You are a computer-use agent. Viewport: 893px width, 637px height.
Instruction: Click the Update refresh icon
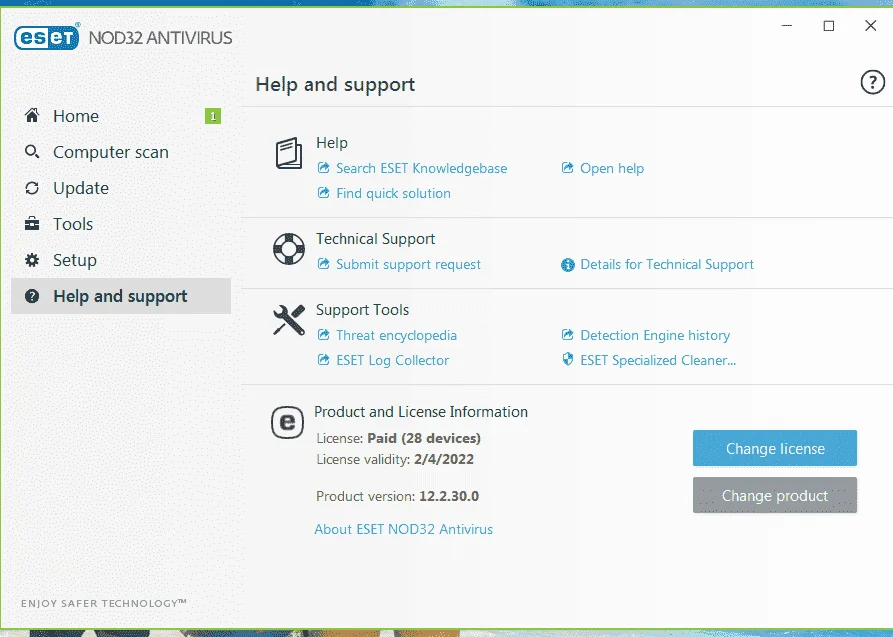32,188
